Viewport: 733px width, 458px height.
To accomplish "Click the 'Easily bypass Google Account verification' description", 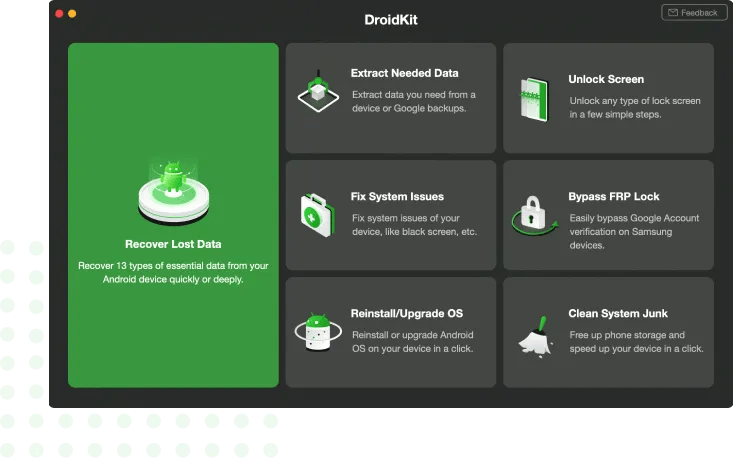I will click(634, 231).
